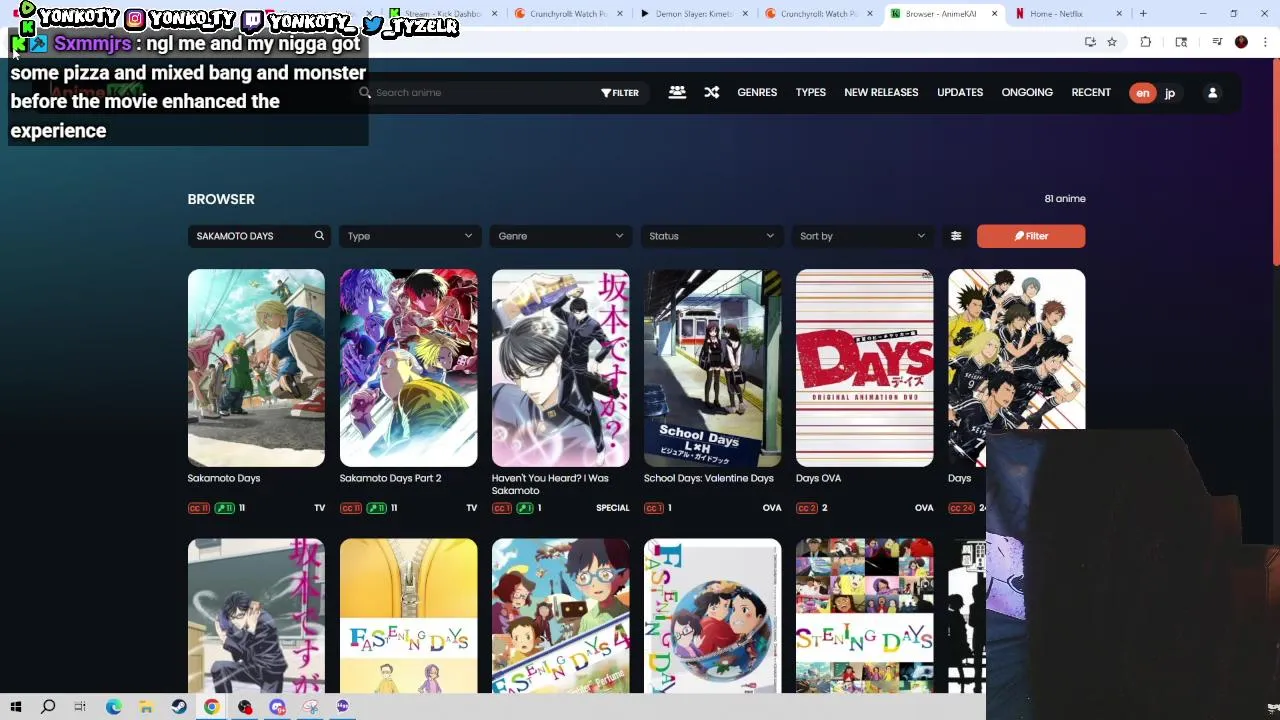
Task: Close the Home - Netflix tab
Action: [1118, 14]
